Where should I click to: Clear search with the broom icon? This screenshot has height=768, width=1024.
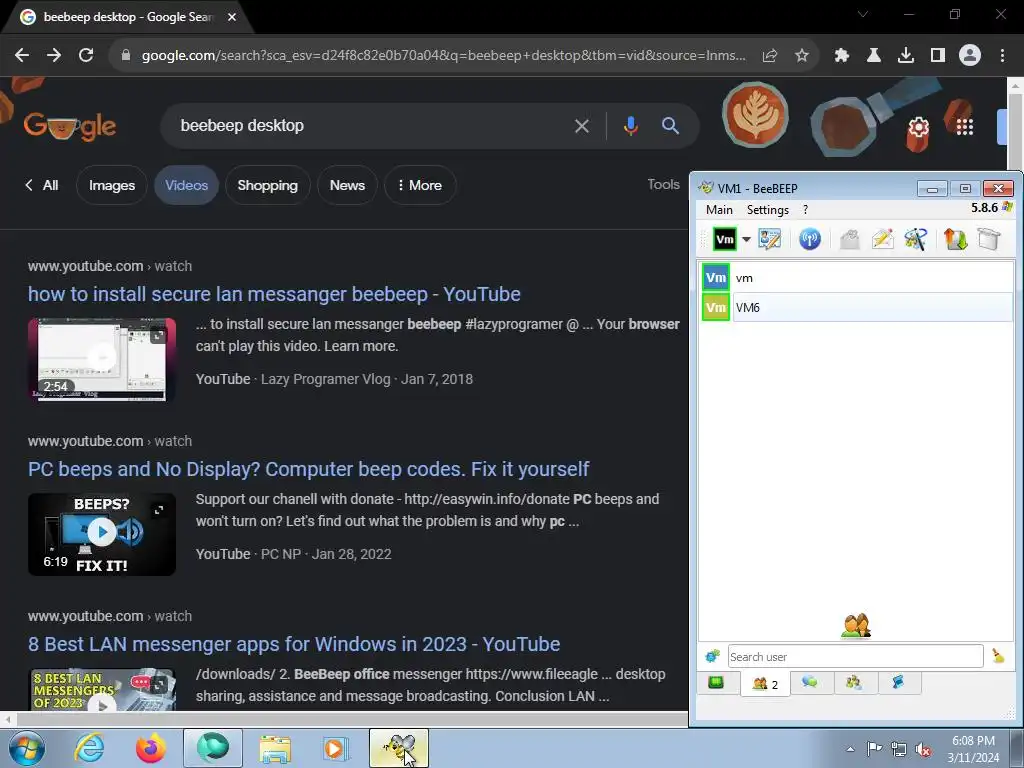(x=998, y=656)
